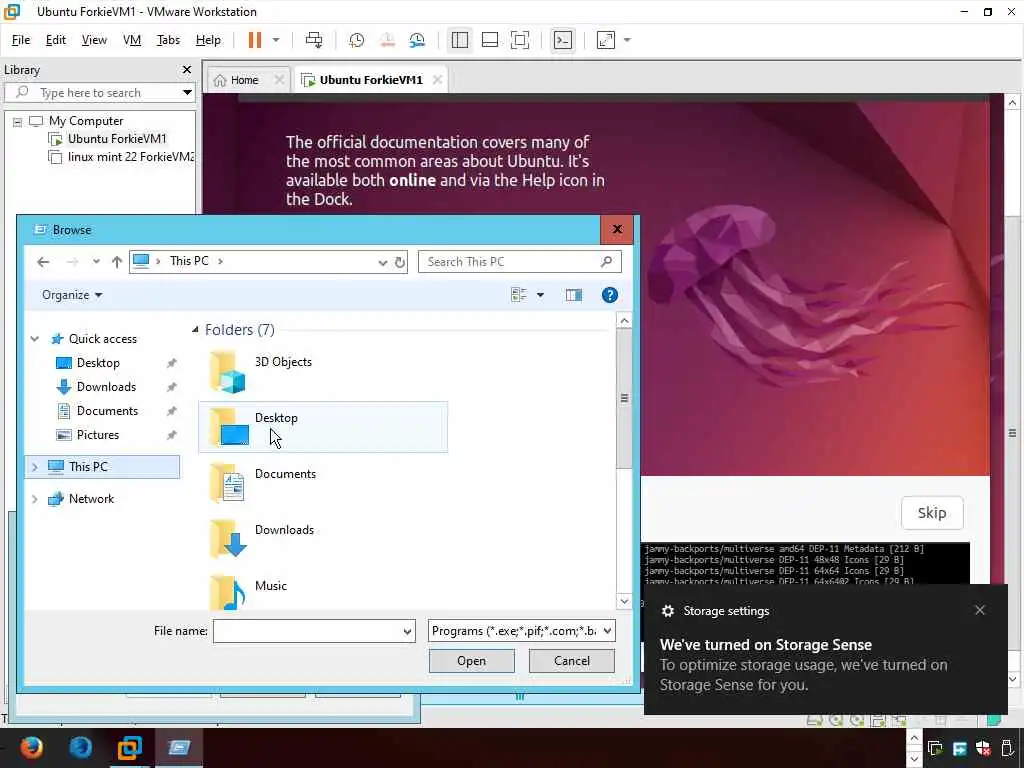The height and width of the screenshot is (768, 1024).
Task: Close the Library panel
Action: click(187, 70)
